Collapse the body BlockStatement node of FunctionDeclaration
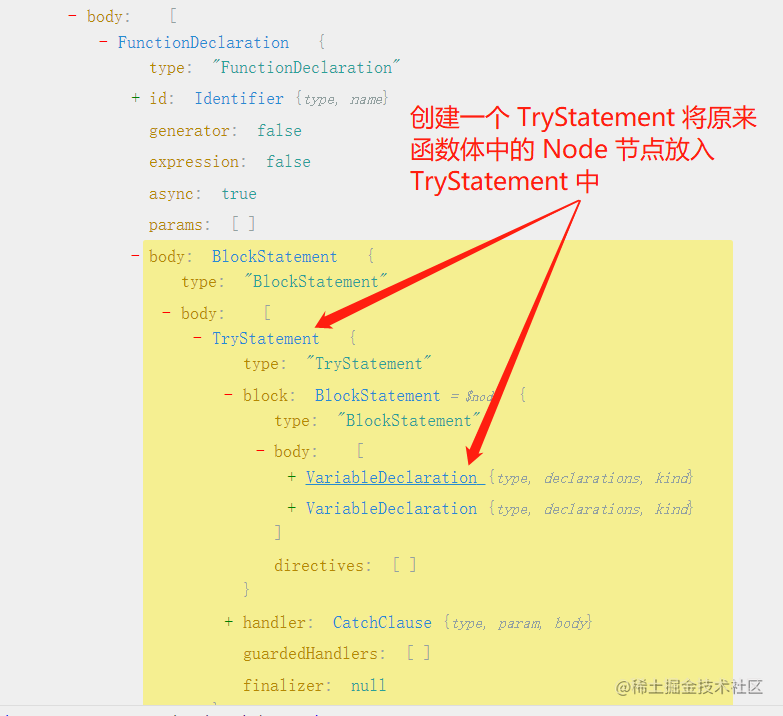 pyautogui.click(x=135, y=256)
